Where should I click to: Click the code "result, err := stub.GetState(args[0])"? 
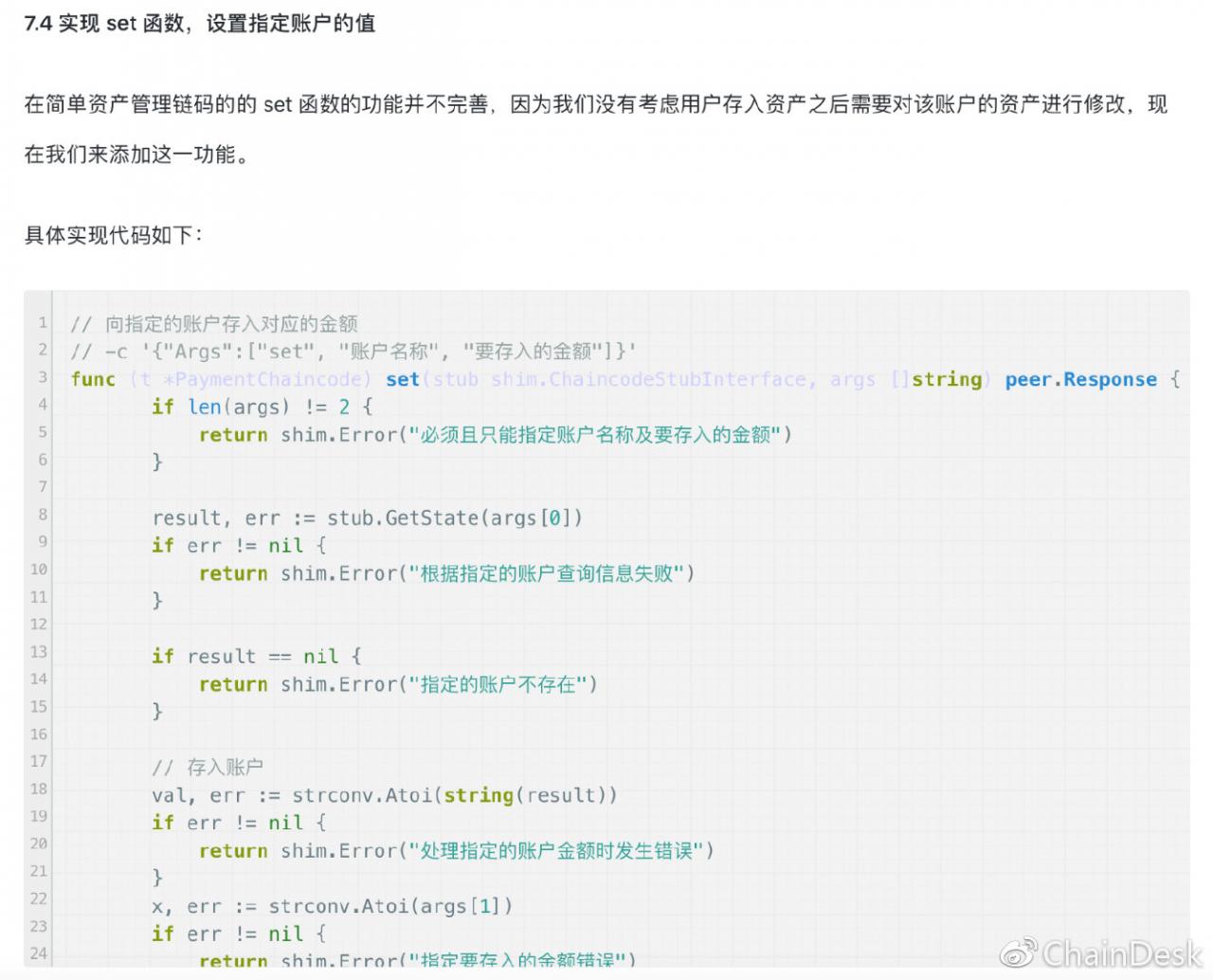(368, 517)
